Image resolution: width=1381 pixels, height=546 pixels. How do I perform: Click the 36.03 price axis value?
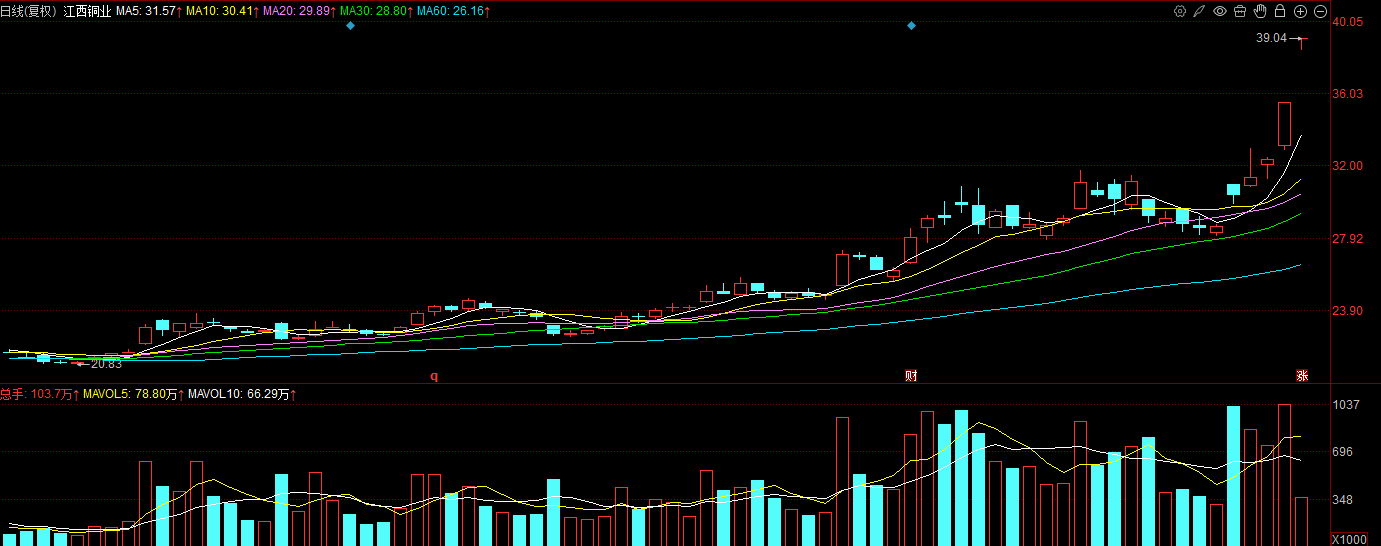(1349, 94)
